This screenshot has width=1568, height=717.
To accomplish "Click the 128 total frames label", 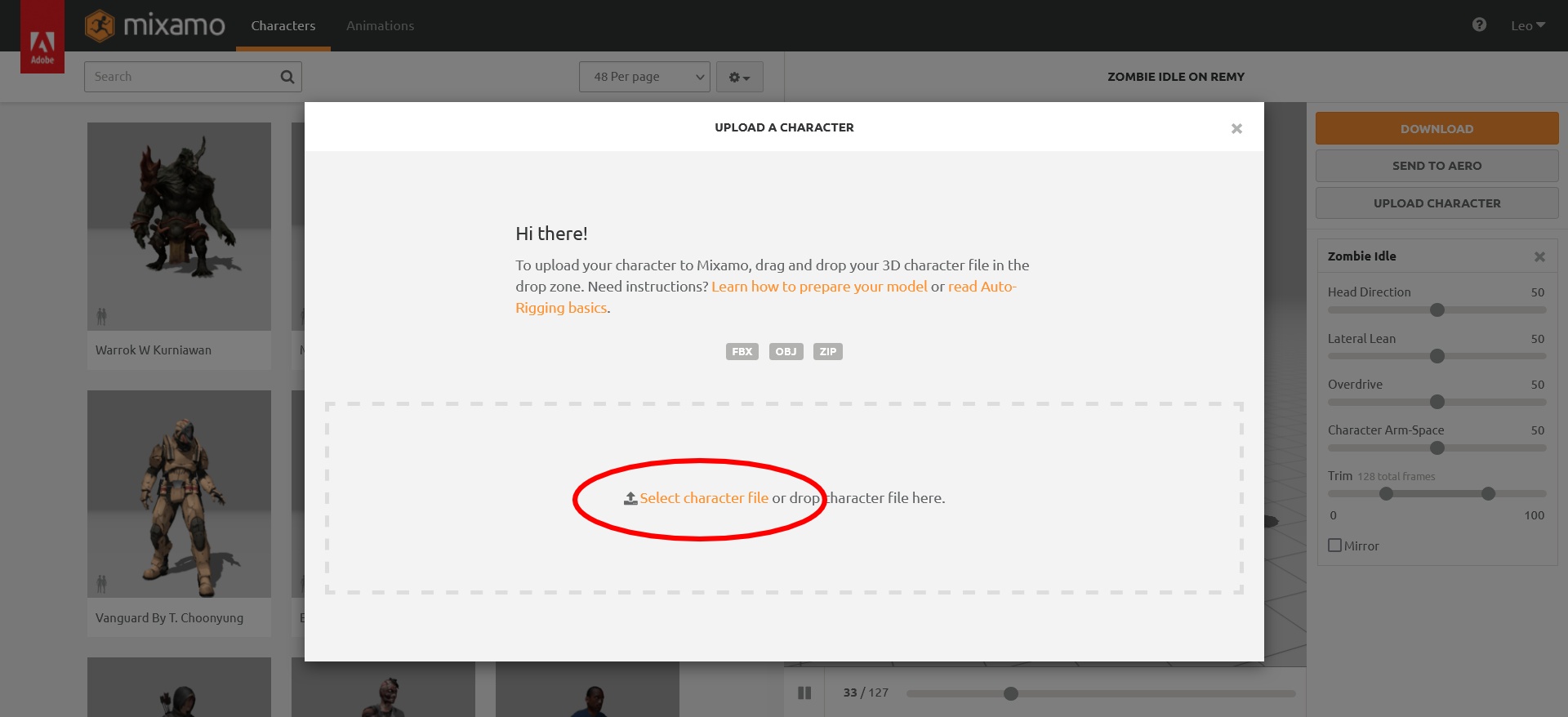I will point(1396,477).
